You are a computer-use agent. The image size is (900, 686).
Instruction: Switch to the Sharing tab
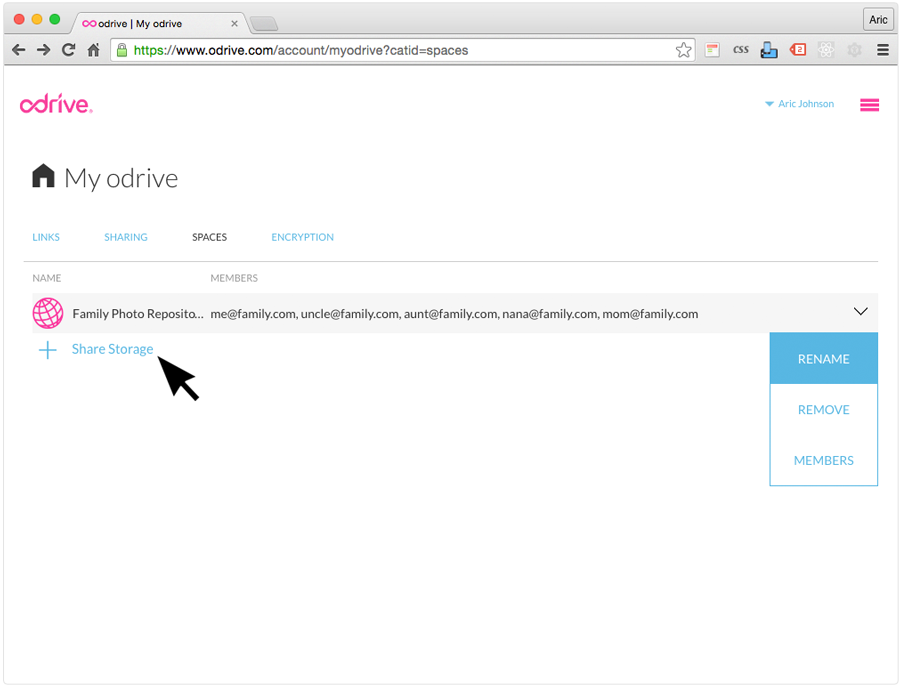coord(126,237)
